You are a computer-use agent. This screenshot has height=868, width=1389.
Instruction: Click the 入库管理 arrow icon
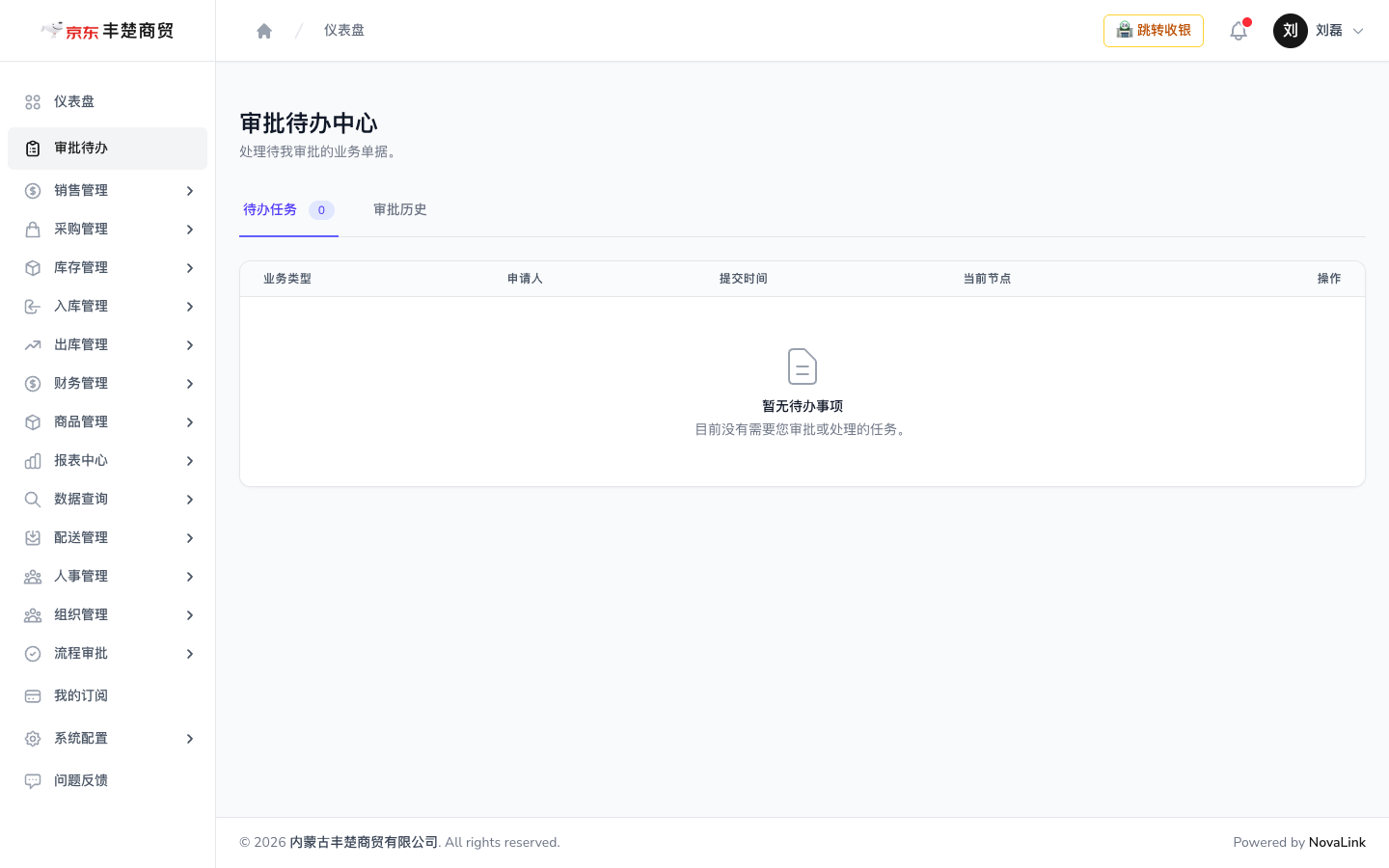pos(33,307)
